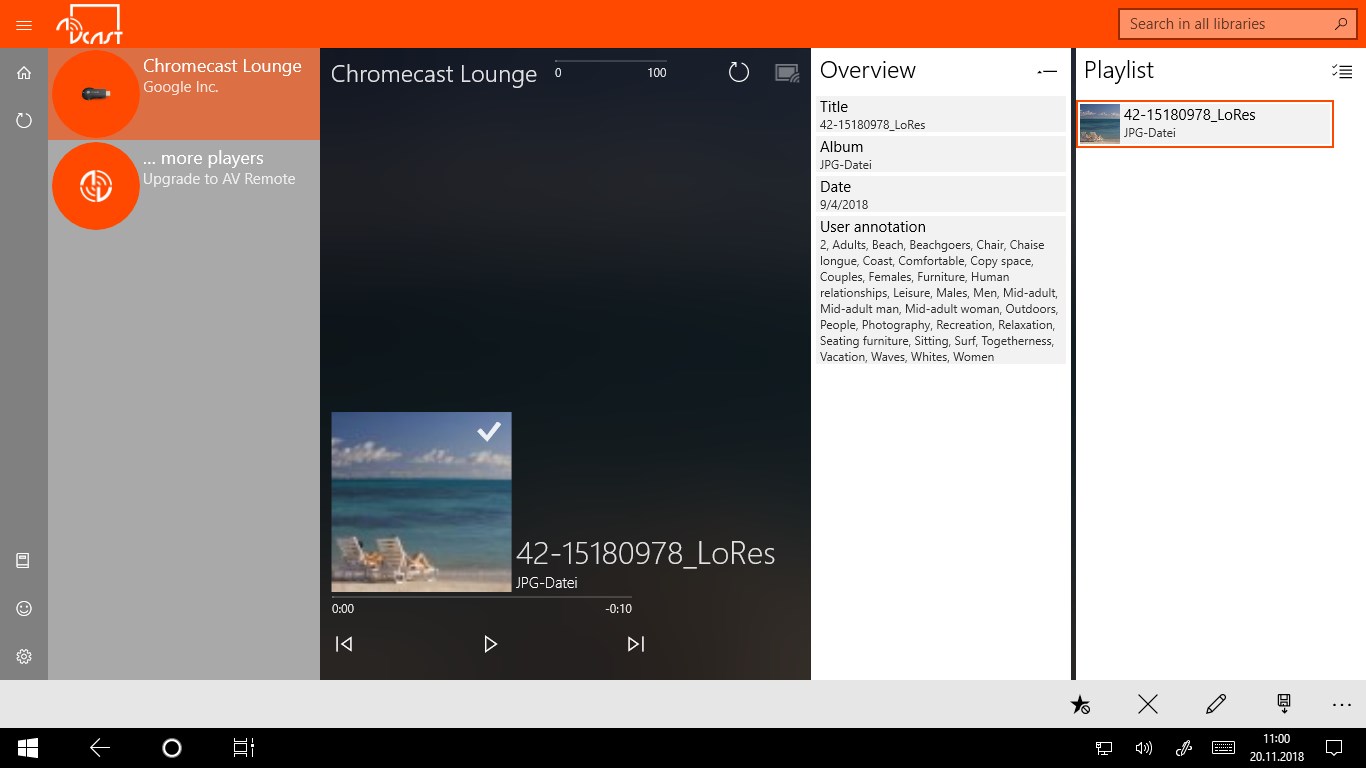1366x768 pixels.
Task: Click the Date field 9/4/2018
Action: [x=940, y=194]
